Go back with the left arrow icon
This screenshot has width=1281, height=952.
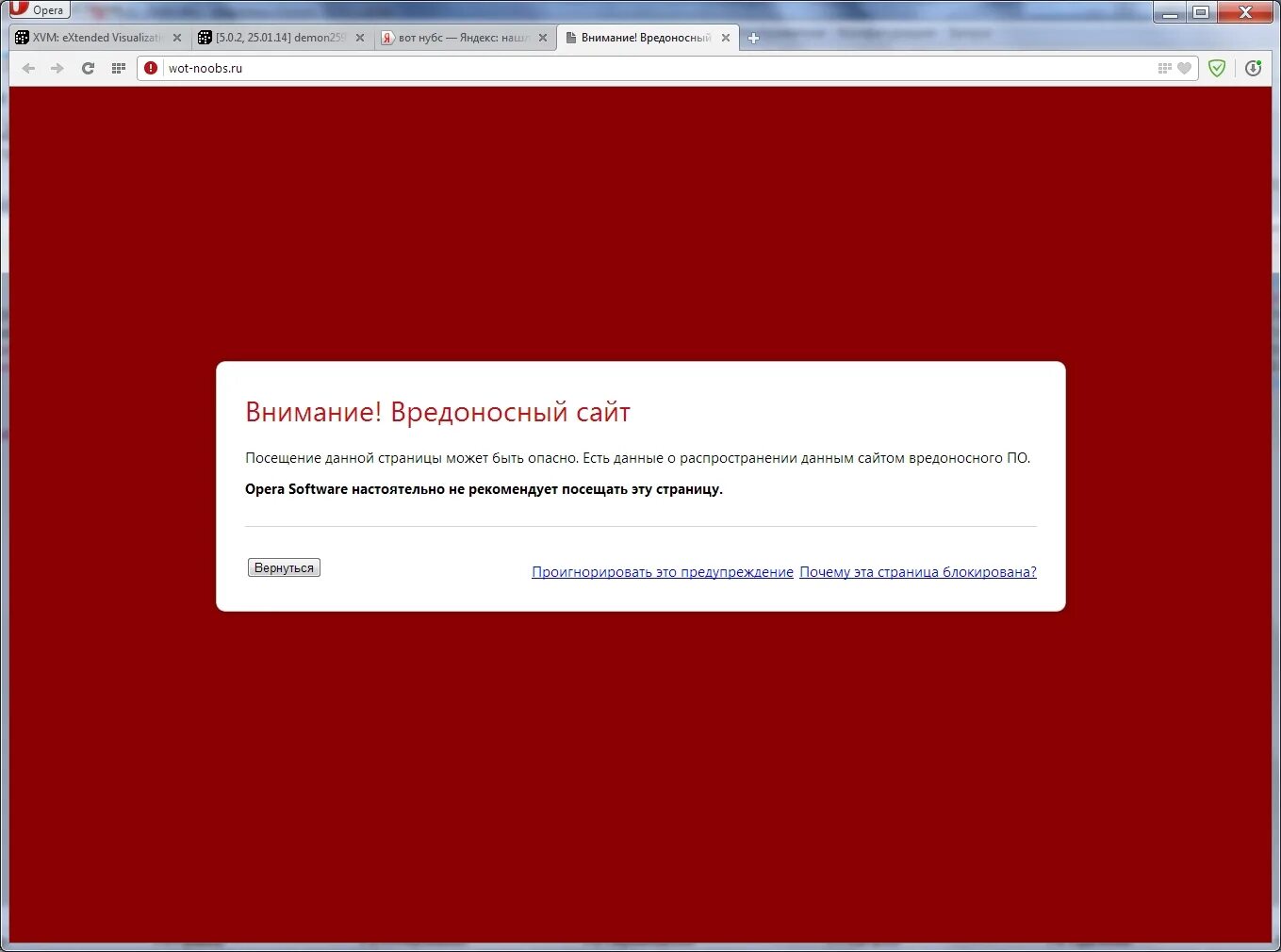[28, 68]
